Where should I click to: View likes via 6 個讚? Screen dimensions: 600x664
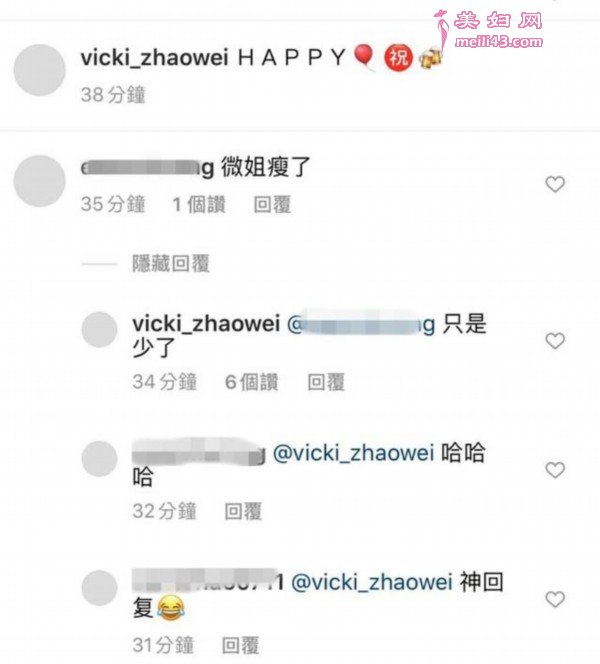(x=252, y=382)
